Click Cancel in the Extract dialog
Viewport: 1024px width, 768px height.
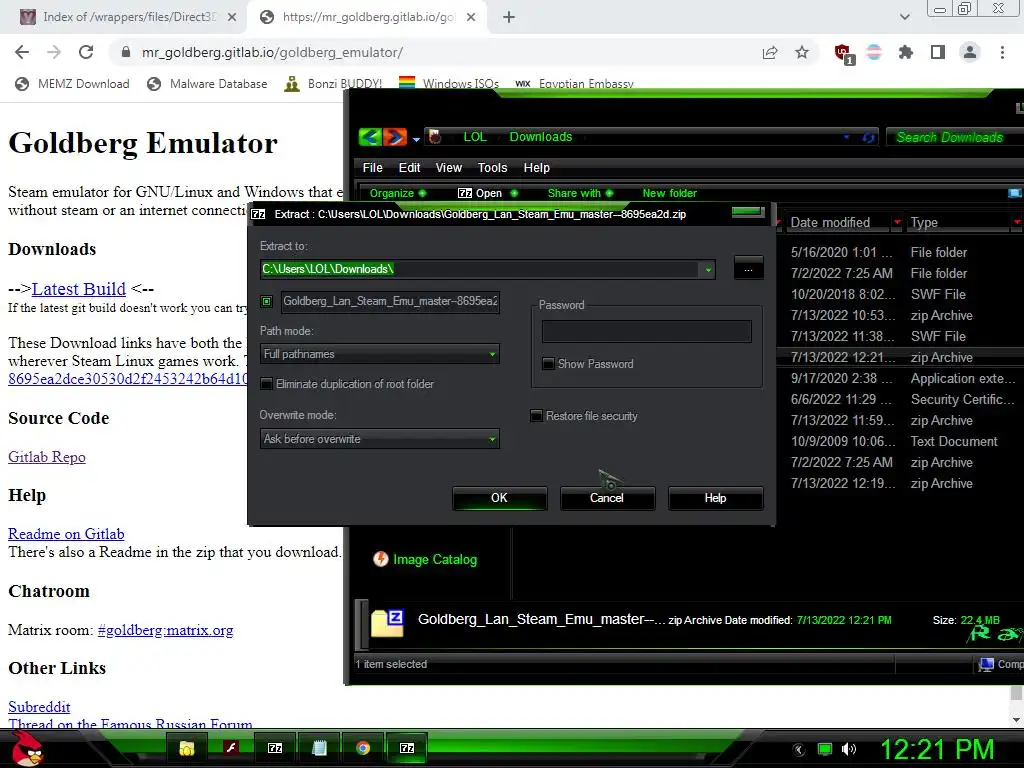tap(607, 498)
